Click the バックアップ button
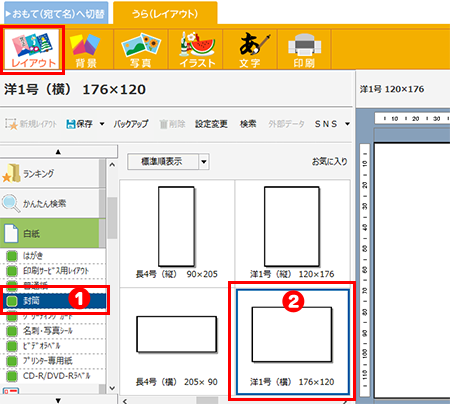Screen dimensions: 450x404 [x=131, y=124]
